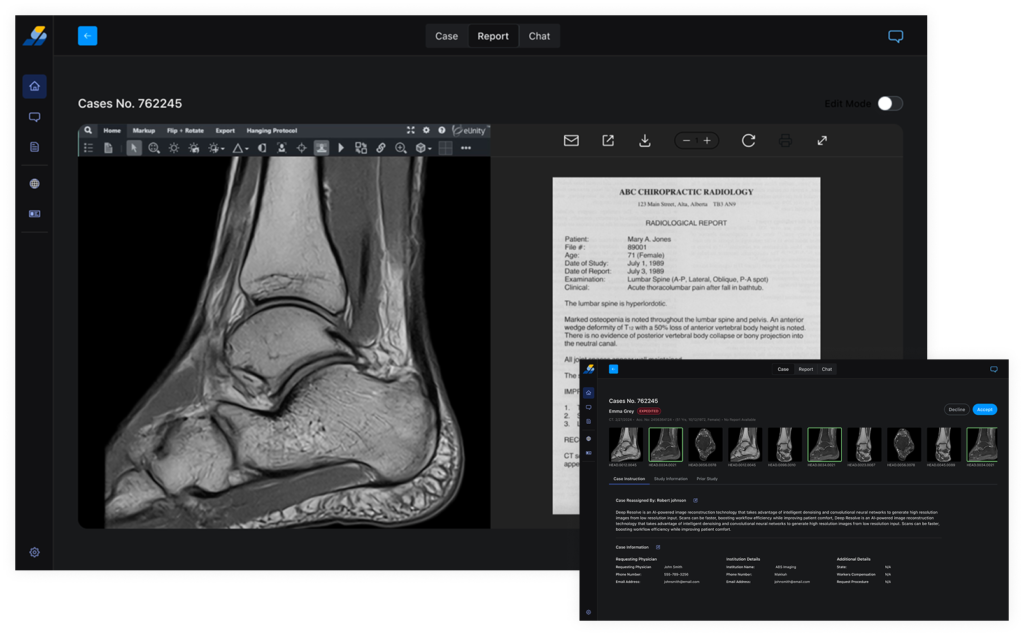
Task: Switch to the Chat tab
Action: tap(539, 36)
